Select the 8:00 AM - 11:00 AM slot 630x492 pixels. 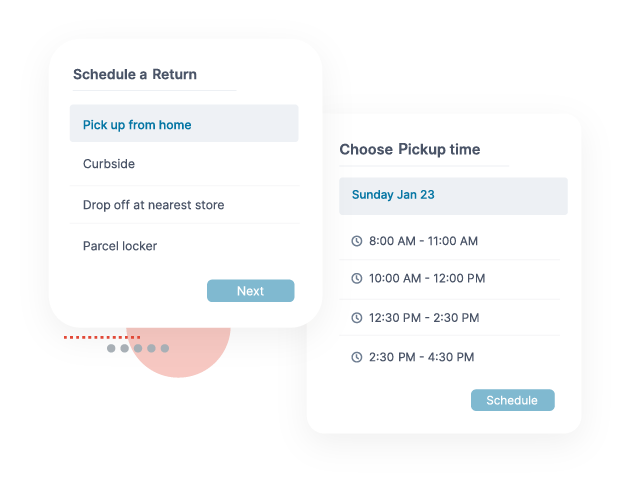click(449, 241)
